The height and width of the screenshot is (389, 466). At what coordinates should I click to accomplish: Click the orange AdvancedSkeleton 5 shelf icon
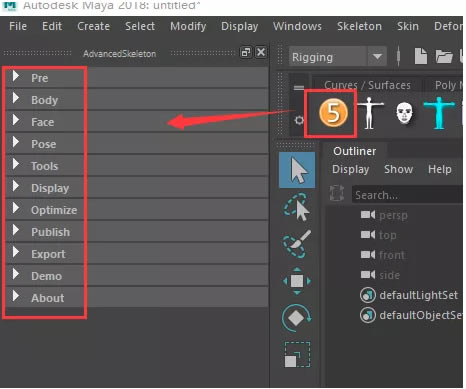(x=333, y=113)
